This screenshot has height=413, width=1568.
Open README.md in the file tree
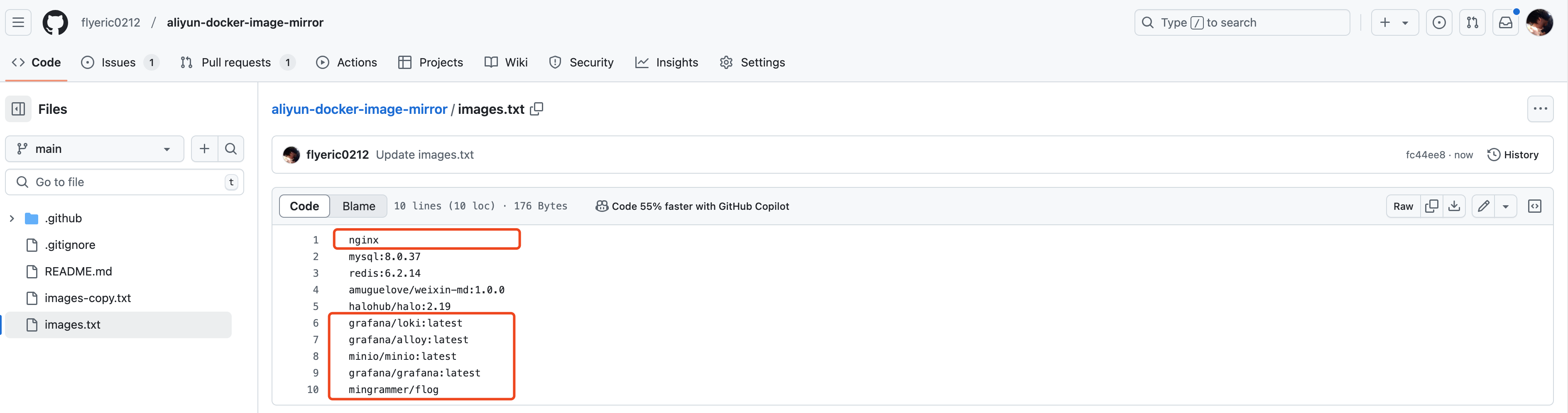78,272
